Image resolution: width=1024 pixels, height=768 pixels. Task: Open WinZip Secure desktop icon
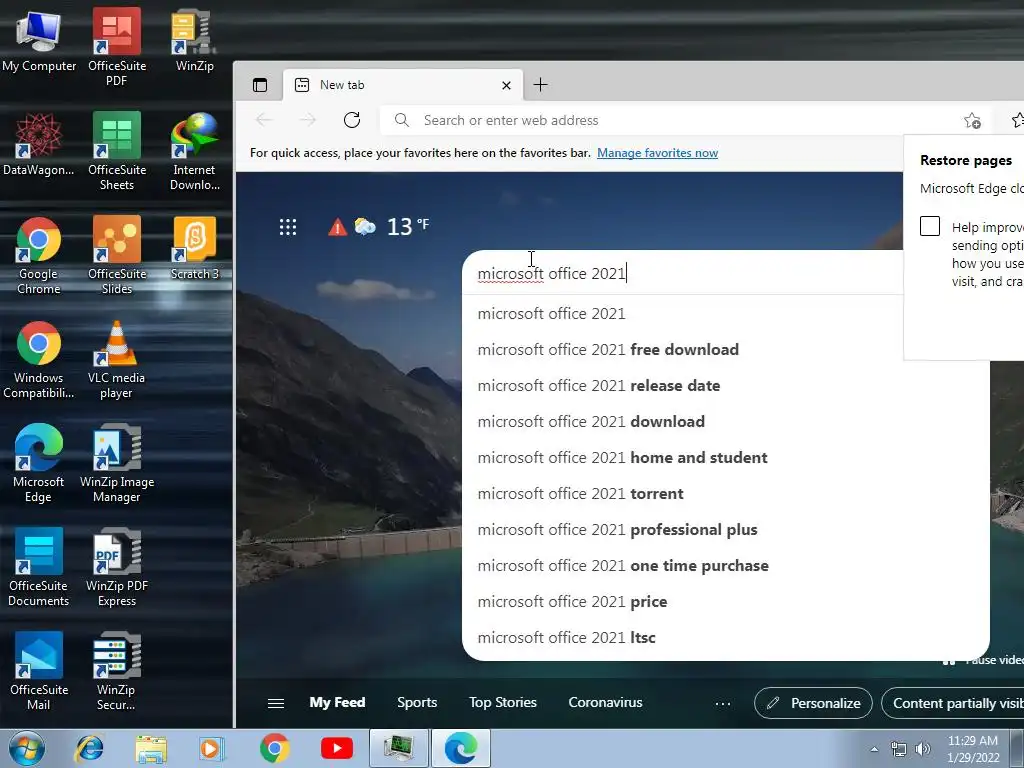[116, 671]
